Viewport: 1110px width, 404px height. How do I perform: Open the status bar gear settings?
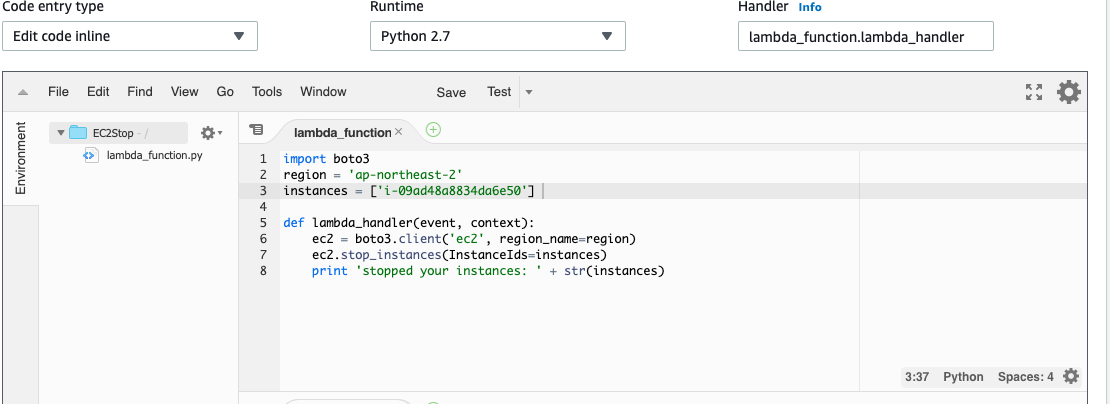click(x=1071, y=376)
